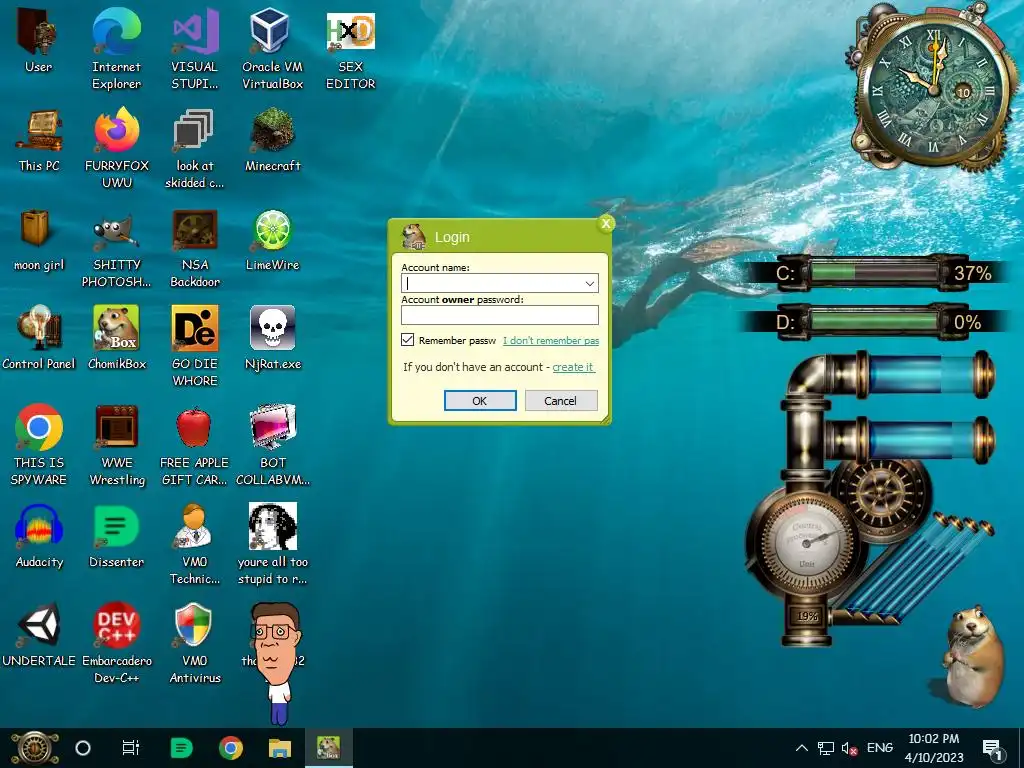Close the Login dialog with X
The height and width of the screenshot is (768, 1024).
pos(605,224)
